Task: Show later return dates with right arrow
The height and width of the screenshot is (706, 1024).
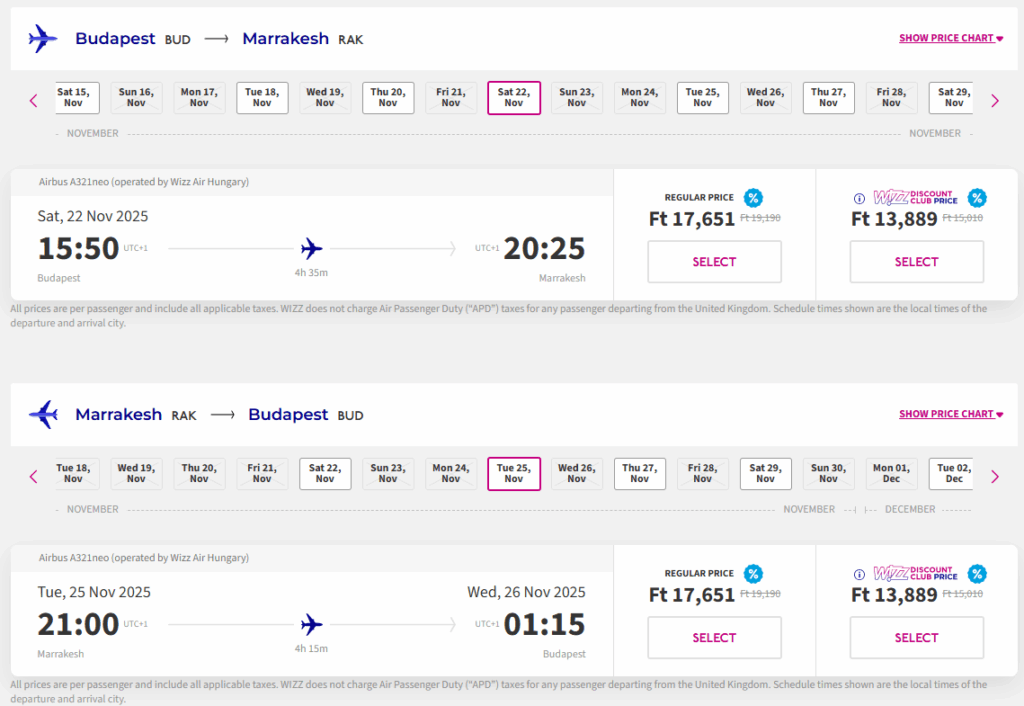Action: click(994, 476)
